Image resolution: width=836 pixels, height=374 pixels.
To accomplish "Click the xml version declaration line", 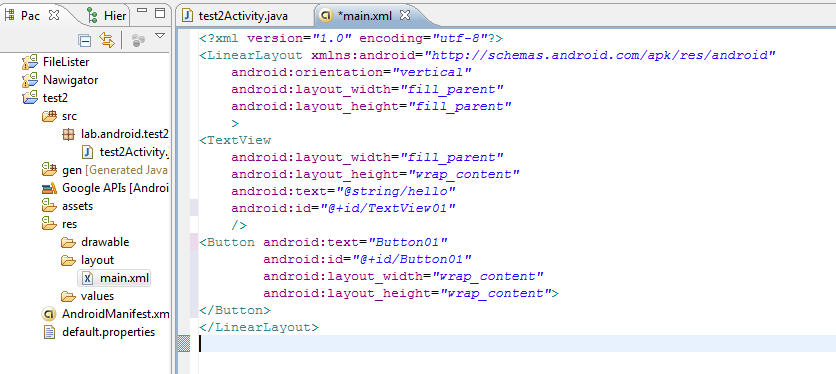I will tap(351, 38).
